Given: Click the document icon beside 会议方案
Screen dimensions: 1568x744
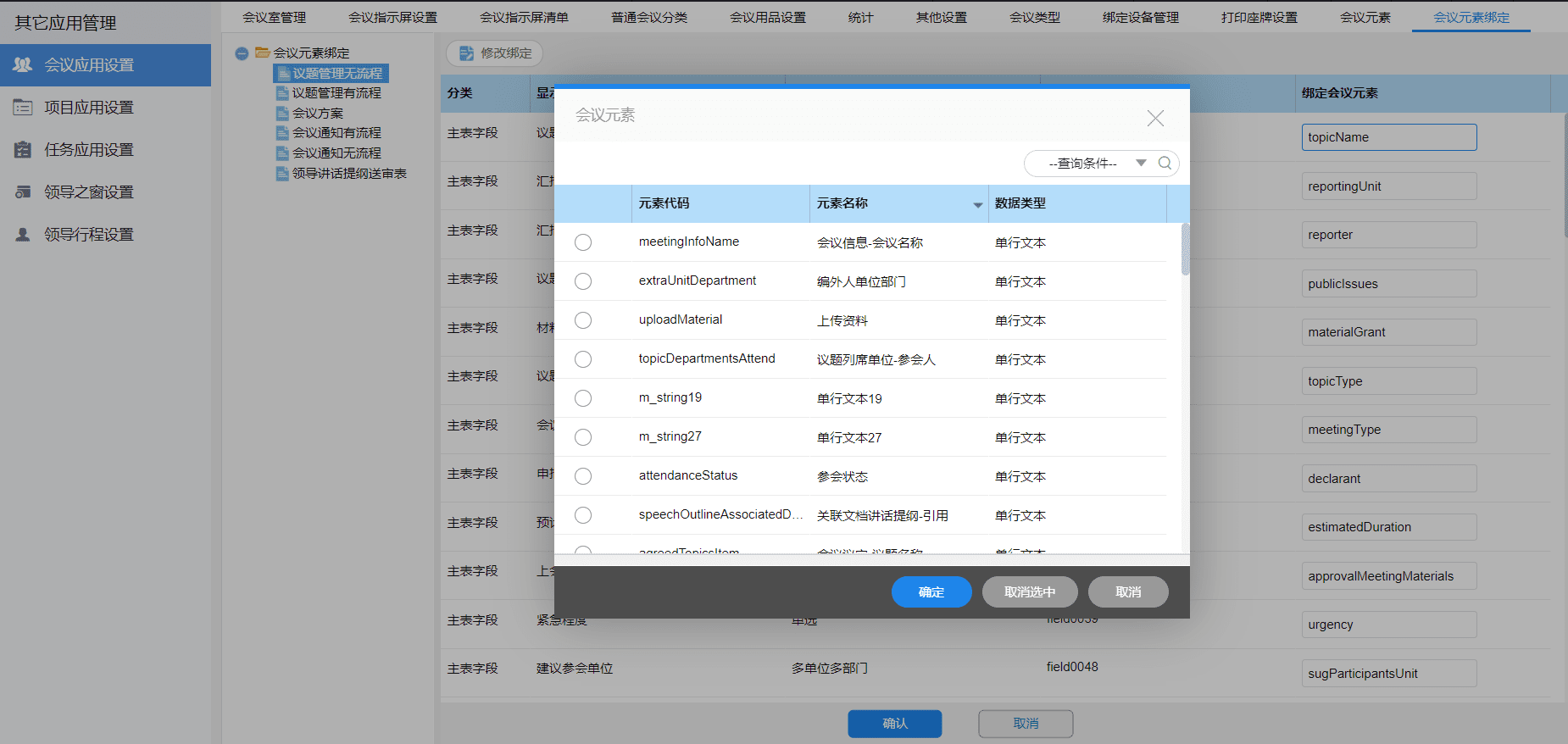Looking at the screenshot, I should tap(283, 114).
